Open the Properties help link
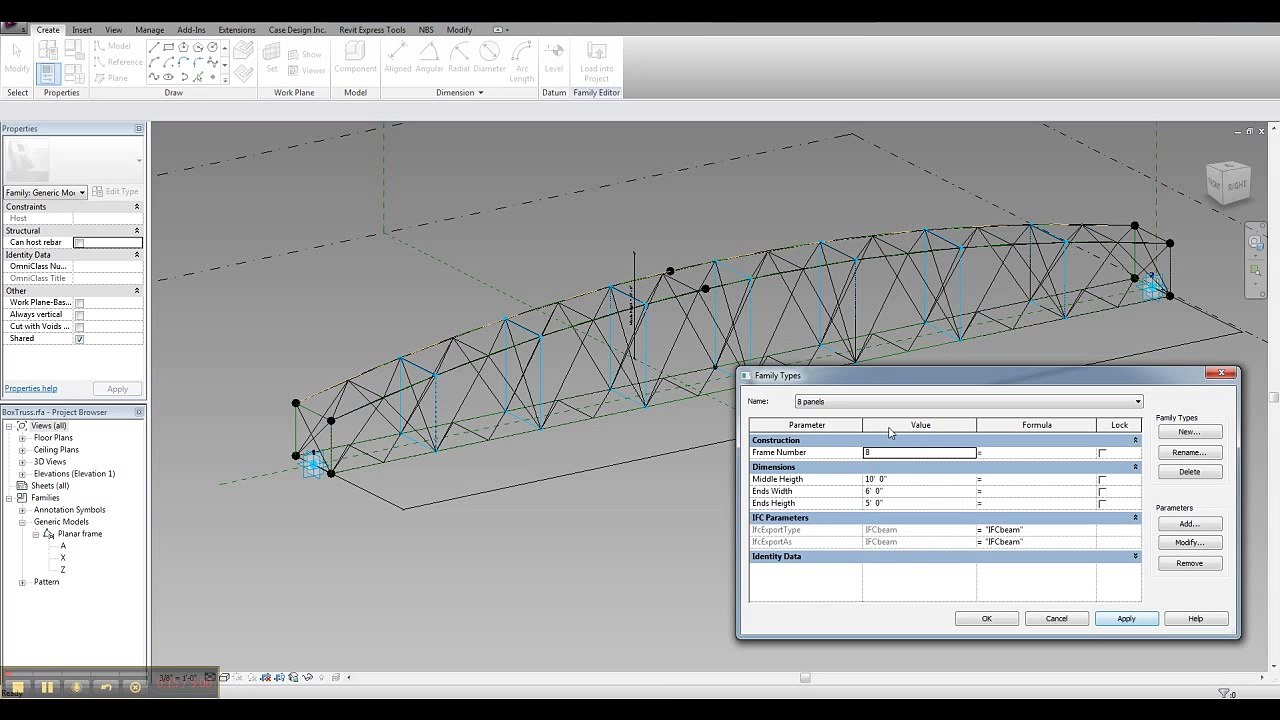This screenshot has width=1280, height=720. coord(31,389)
